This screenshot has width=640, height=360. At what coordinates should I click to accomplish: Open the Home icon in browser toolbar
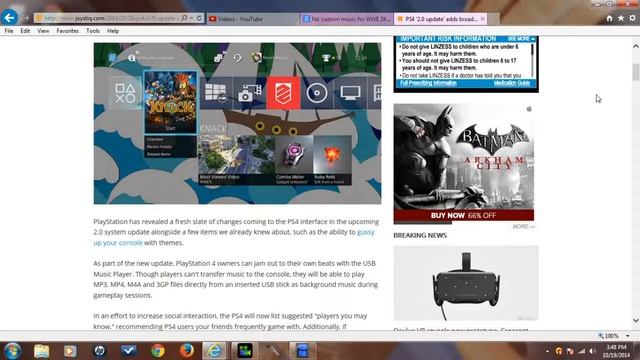(609, 18)
